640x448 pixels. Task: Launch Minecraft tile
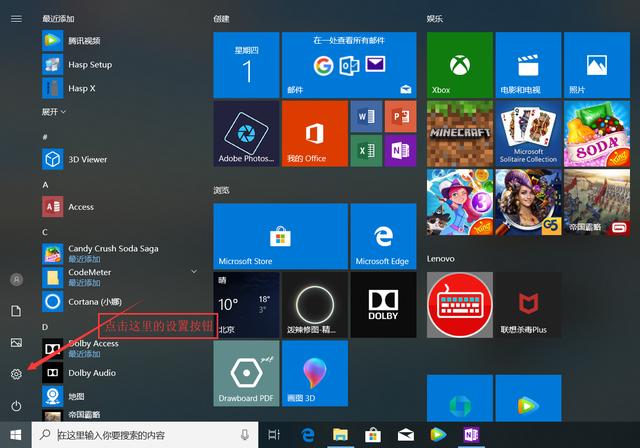[x=460, y=133]
